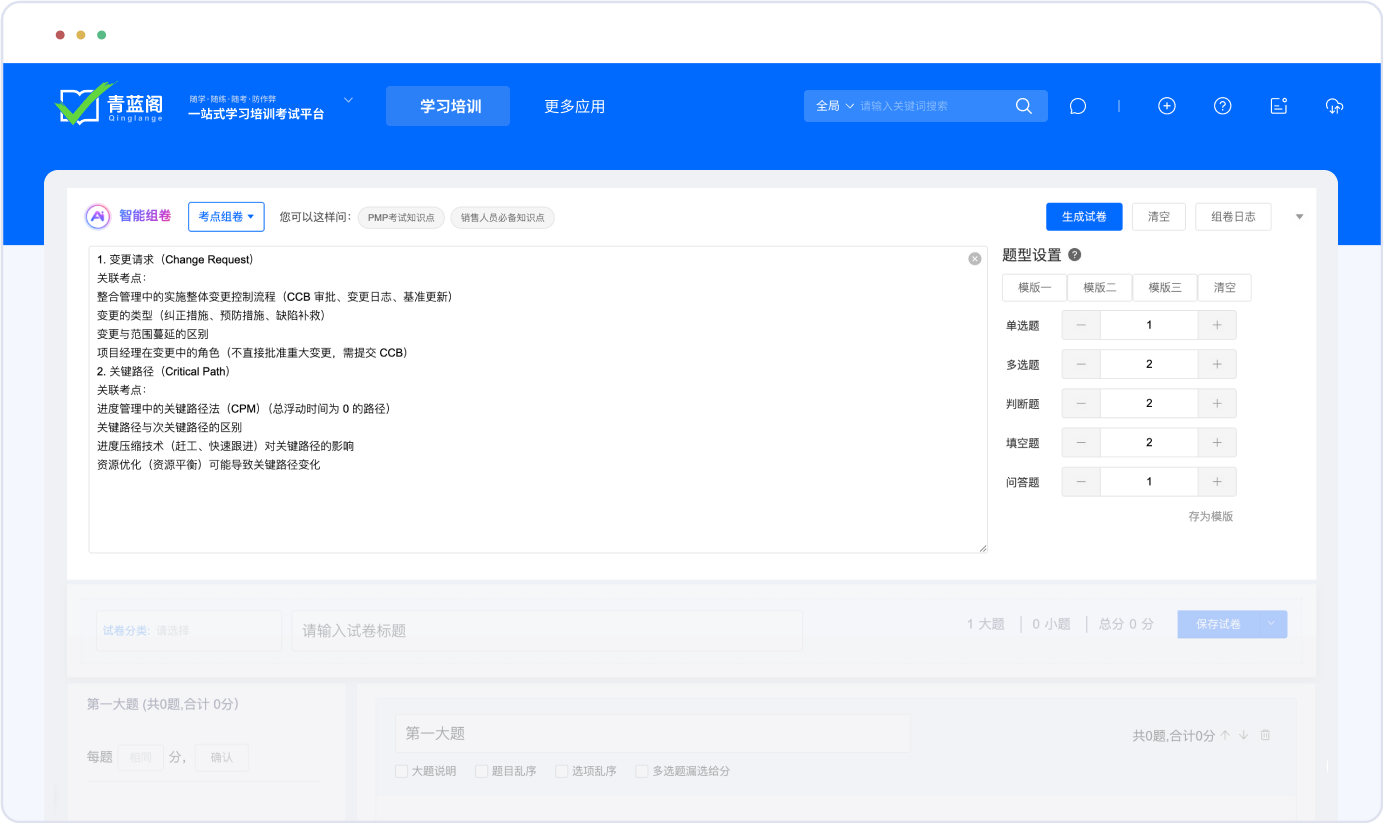The width and height of the screenshot is (1383, 823).
Task: Enable the 大题说明 checkbox
Action: click(x=402, y=771)
